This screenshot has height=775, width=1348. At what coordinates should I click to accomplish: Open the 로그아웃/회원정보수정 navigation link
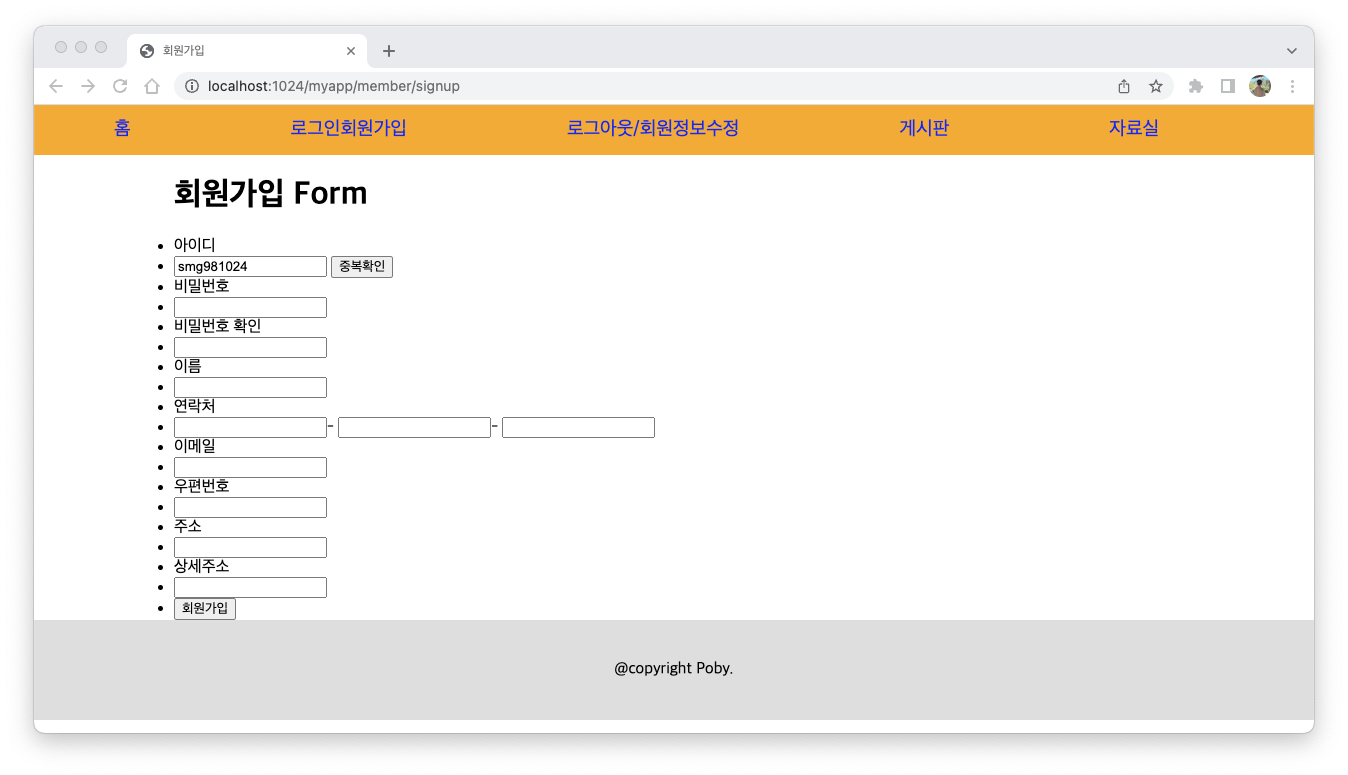pyautogui.click(x=653, y=128)
